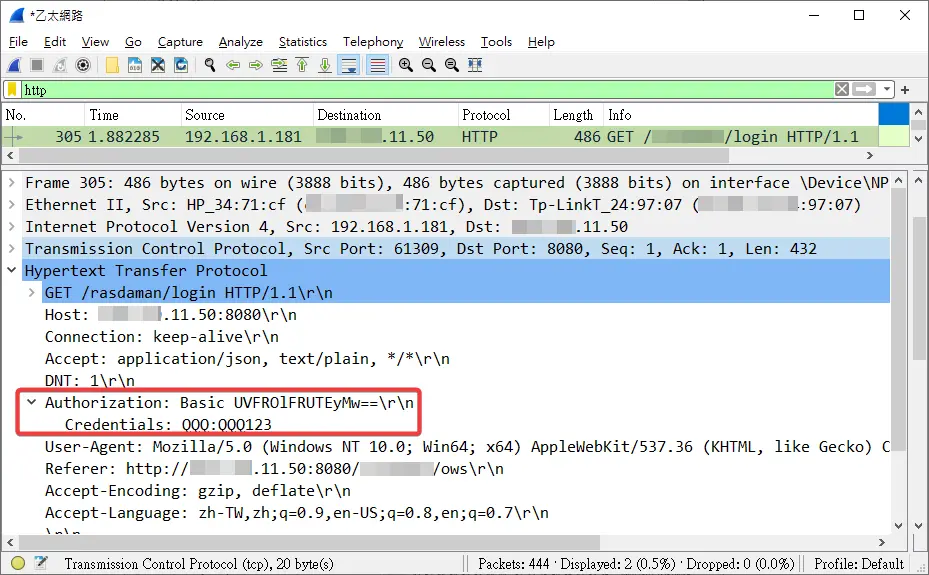Viewport: 929px width, 575px height.
Task: Toggle packet colorization rules button
Action: click(x=377, y=65)
